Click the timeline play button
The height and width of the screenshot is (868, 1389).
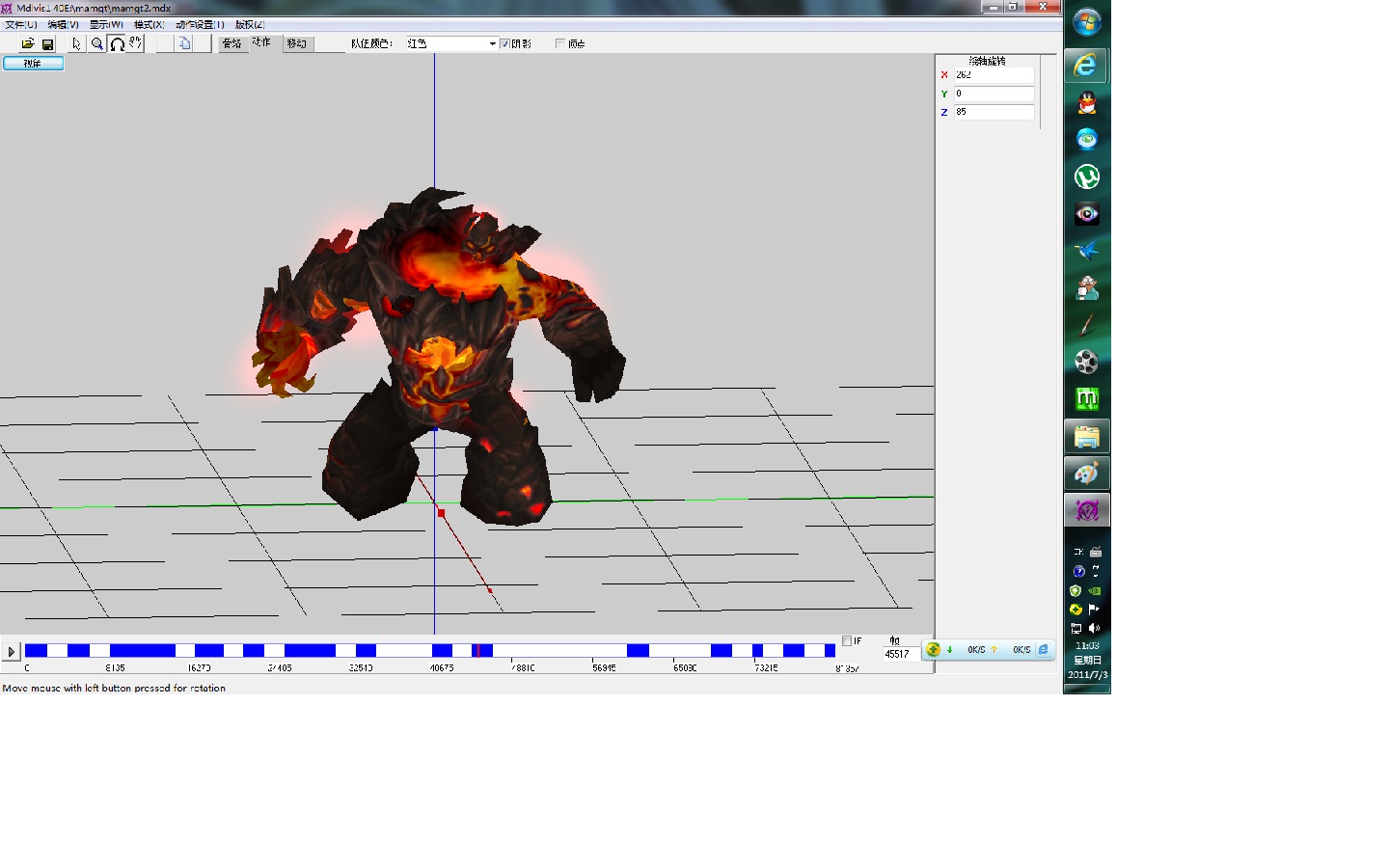(12, 652)
